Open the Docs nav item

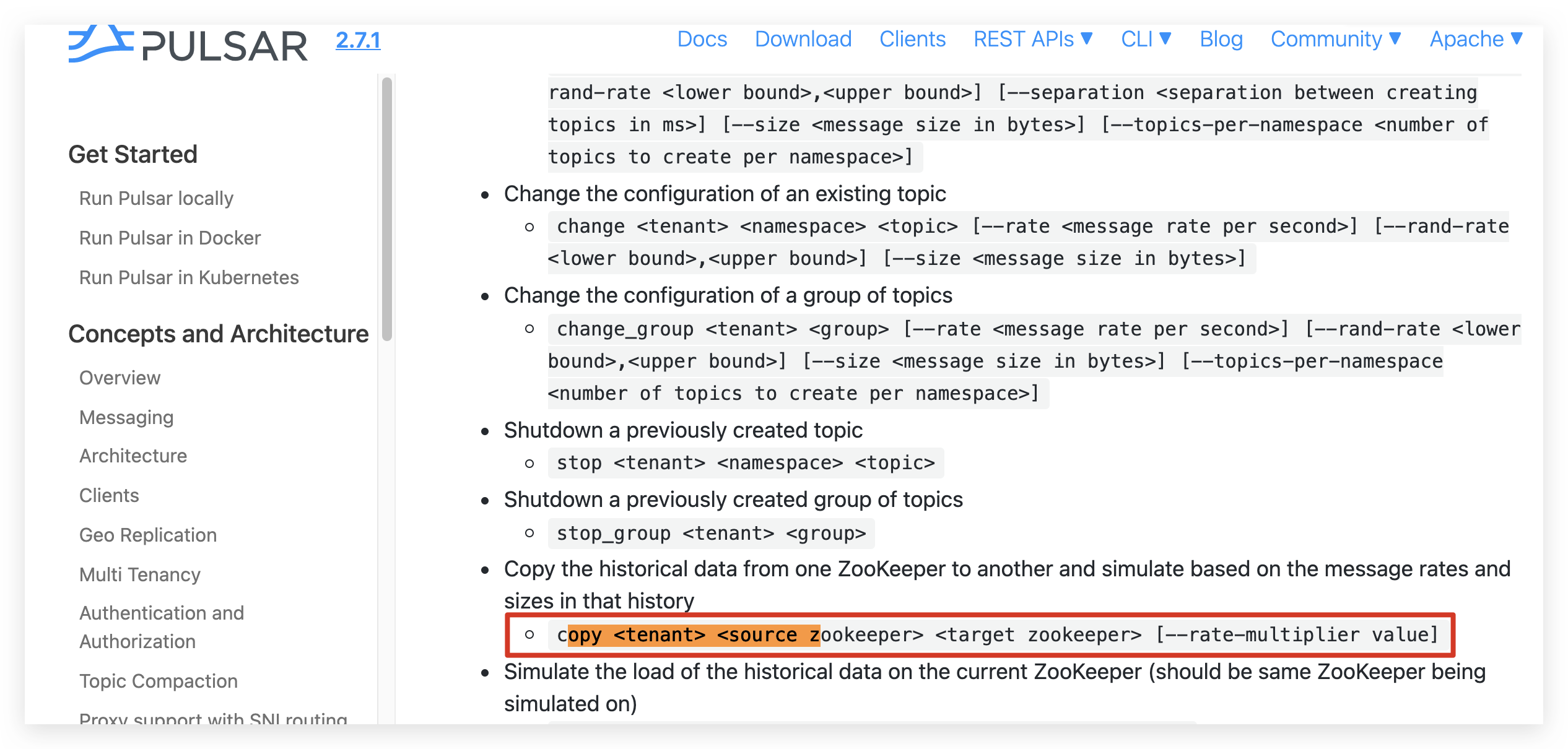coord(702,39)
